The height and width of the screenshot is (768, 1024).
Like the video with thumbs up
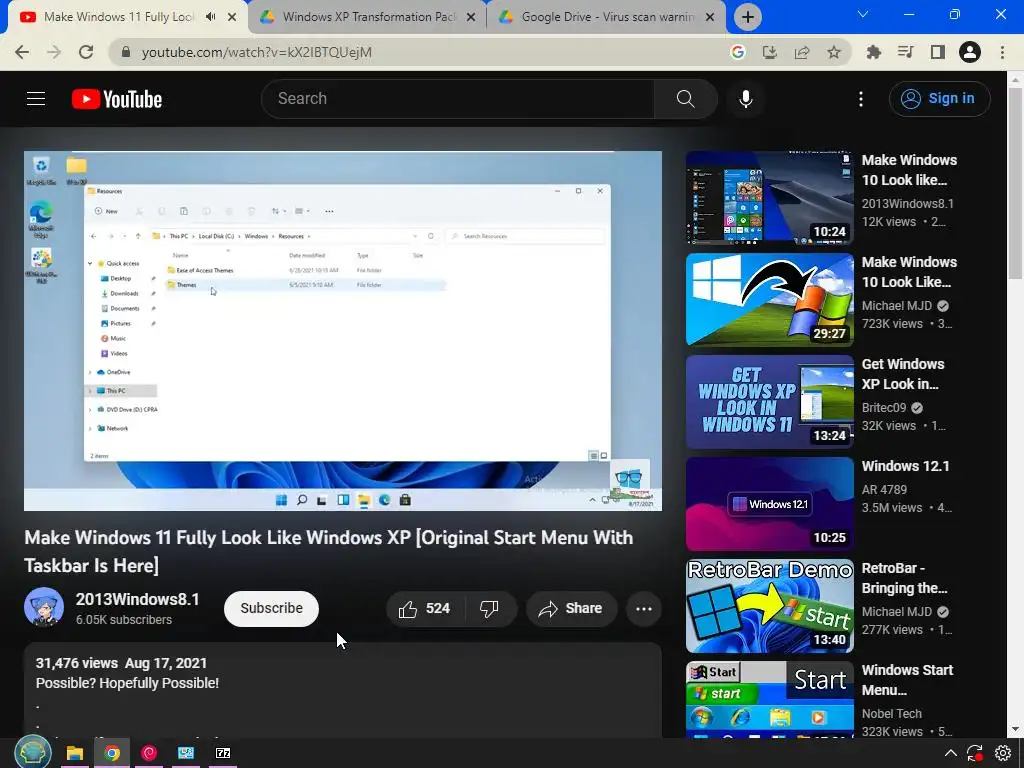pyautogui.click(x=424, y=609)
